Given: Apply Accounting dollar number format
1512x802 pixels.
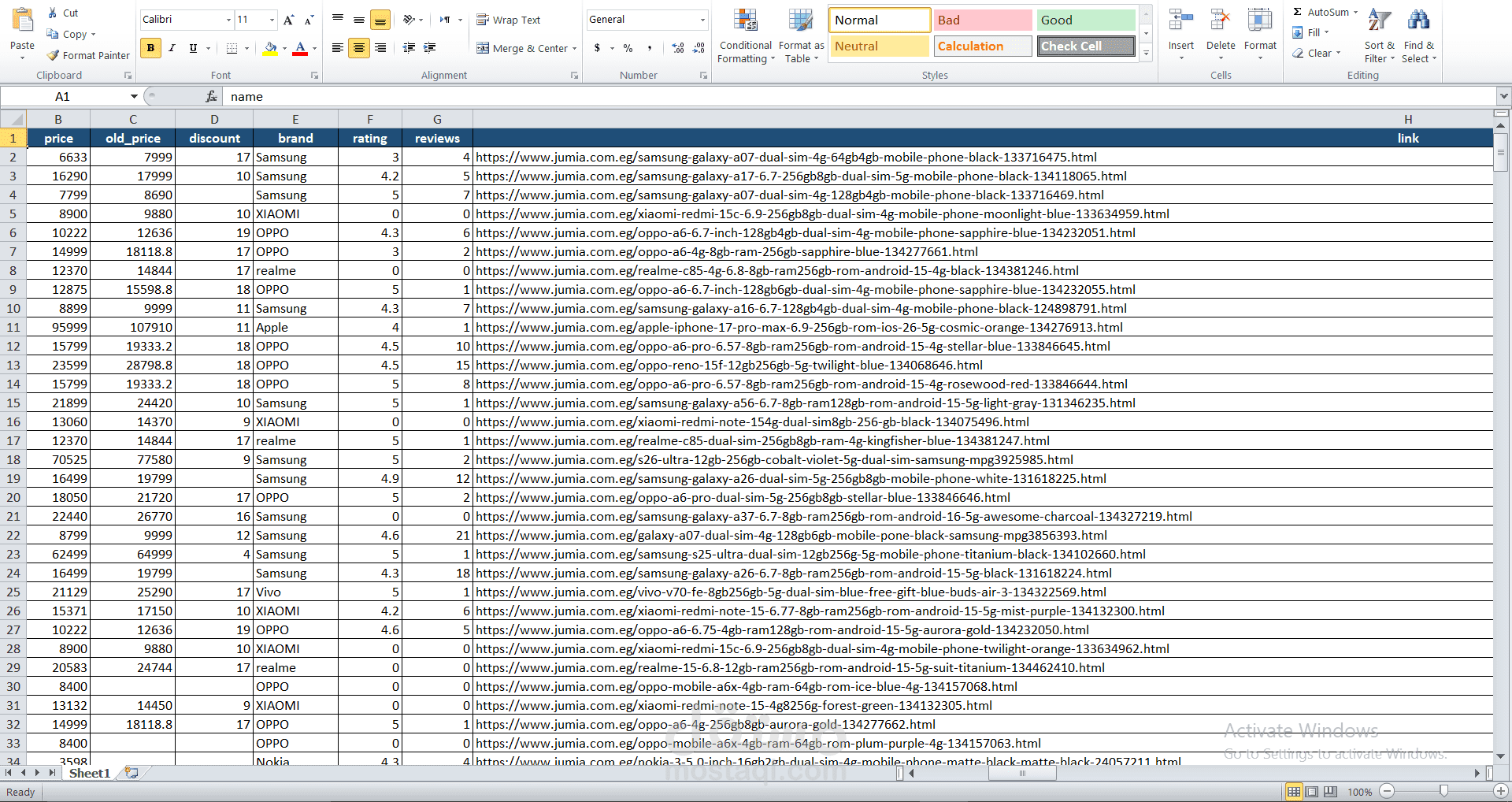Looking at the screenshot, I should [598, 48].
